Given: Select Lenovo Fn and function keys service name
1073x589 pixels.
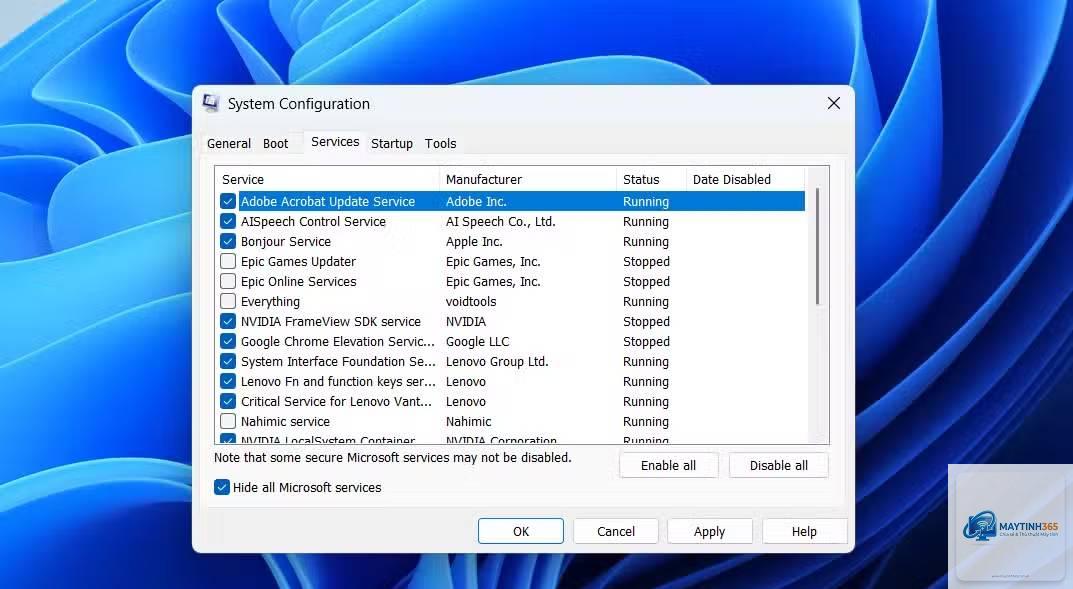Looking at the screenshot, I should click(x=338, y=381).
